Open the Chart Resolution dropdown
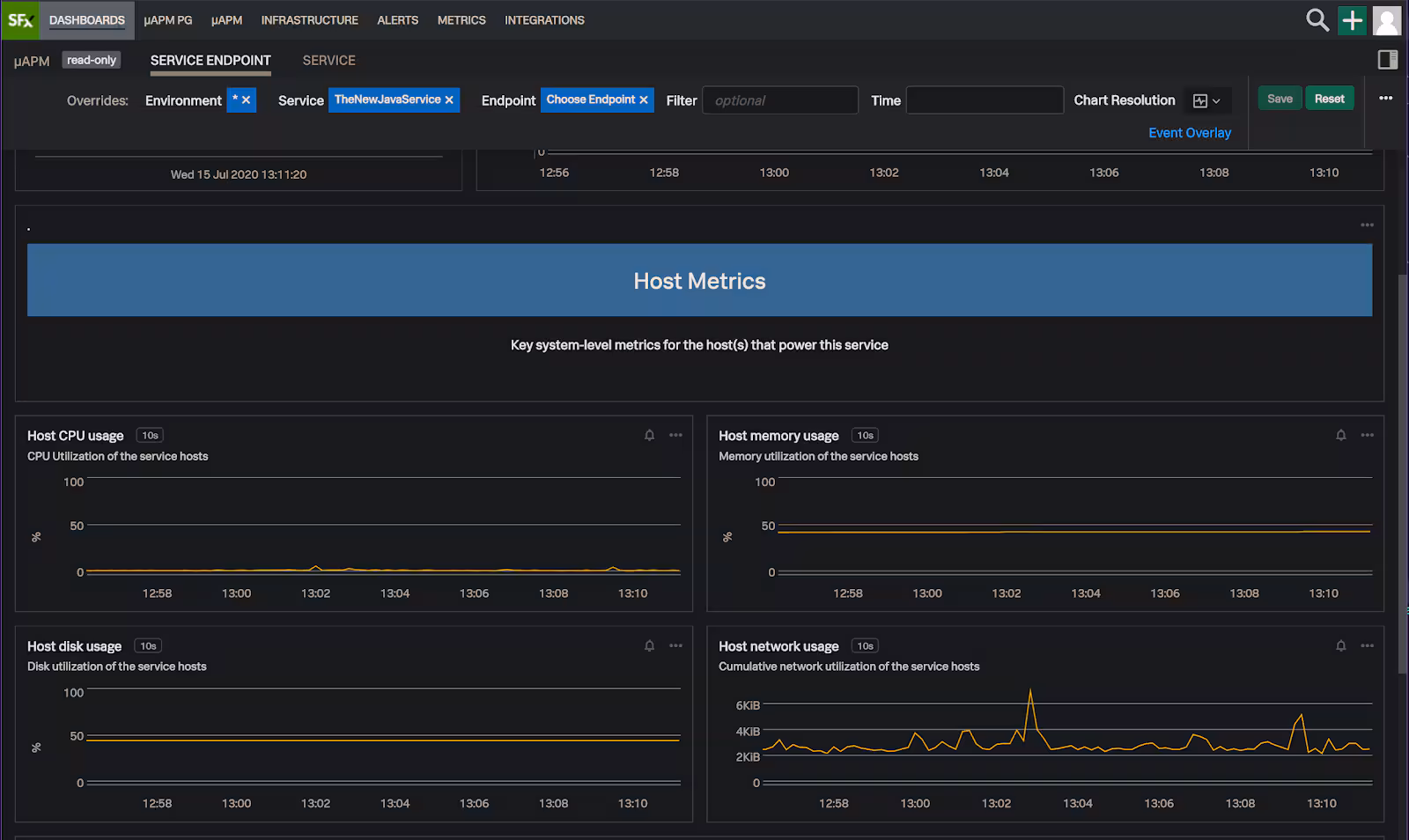The image size is (1409, 840). pyautogui.click(x=1206, y=100)
